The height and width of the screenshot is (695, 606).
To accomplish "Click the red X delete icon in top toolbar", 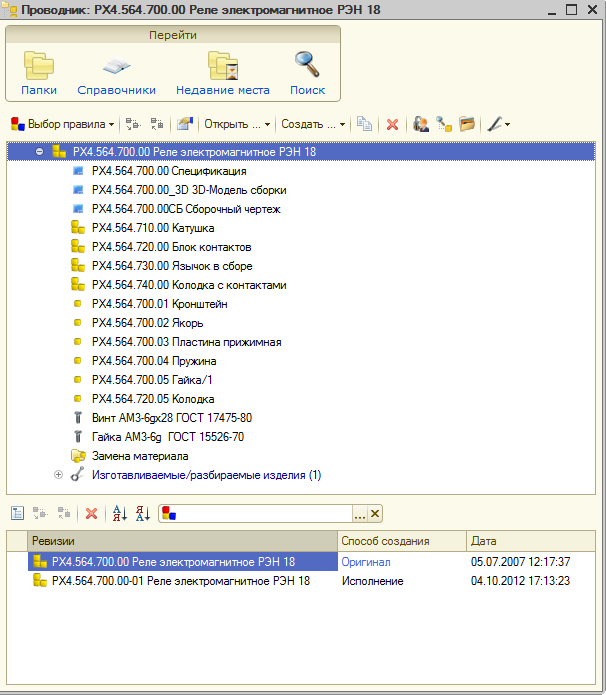I will tap(392, 125).
